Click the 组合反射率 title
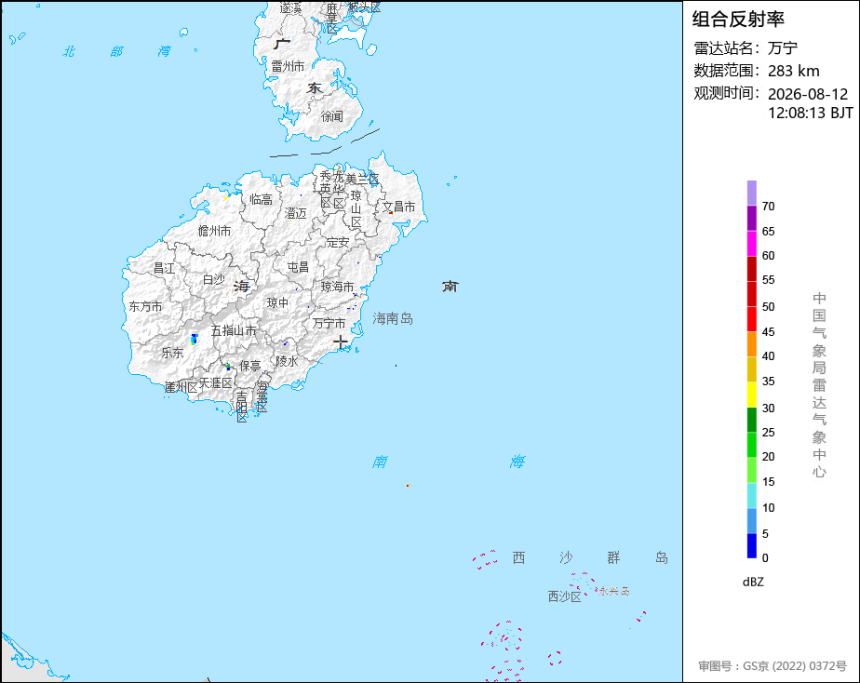This screenshot has height=683, width=860. 738,19
